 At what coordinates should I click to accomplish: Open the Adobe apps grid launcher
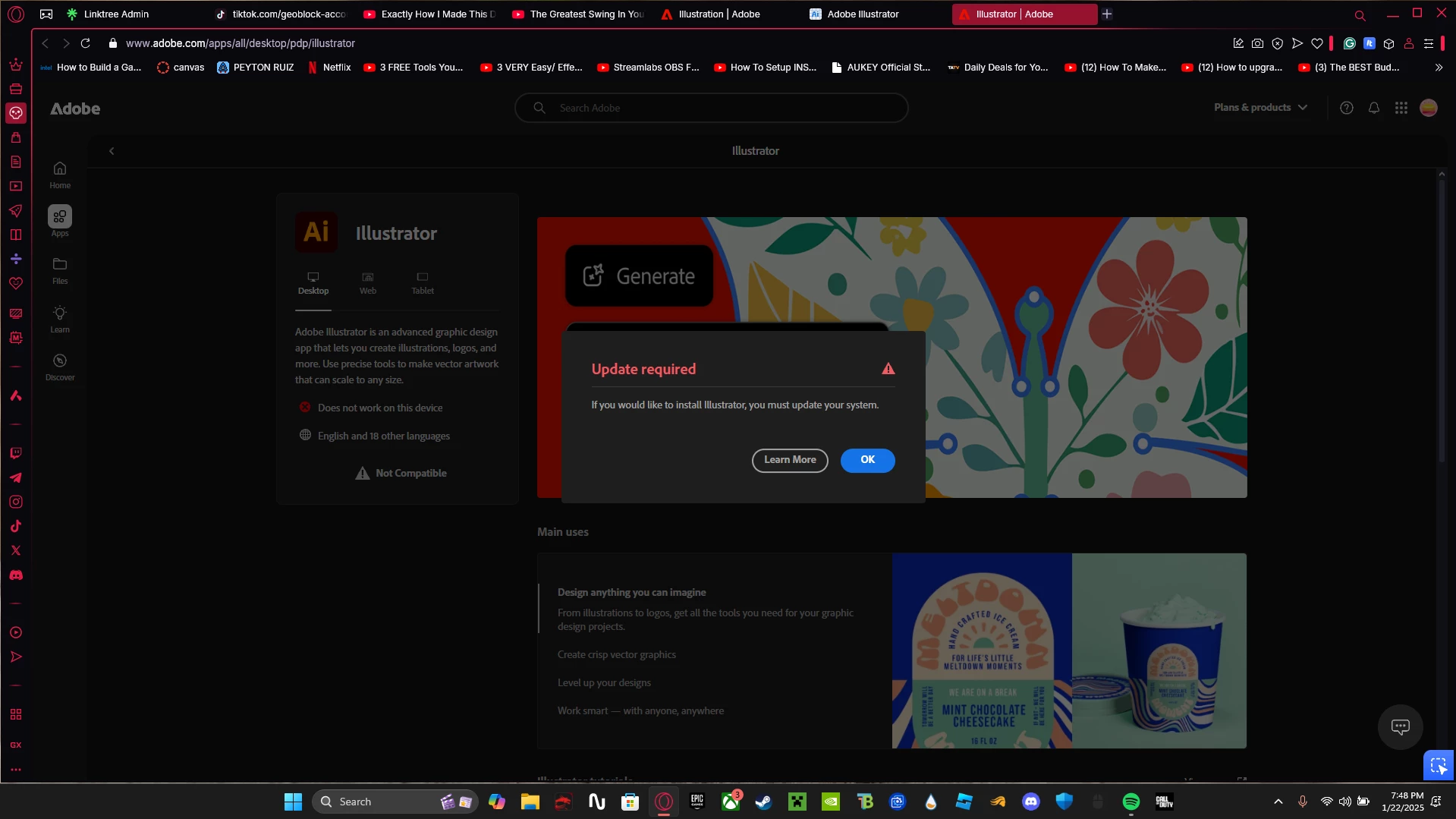coord(1401,108)
